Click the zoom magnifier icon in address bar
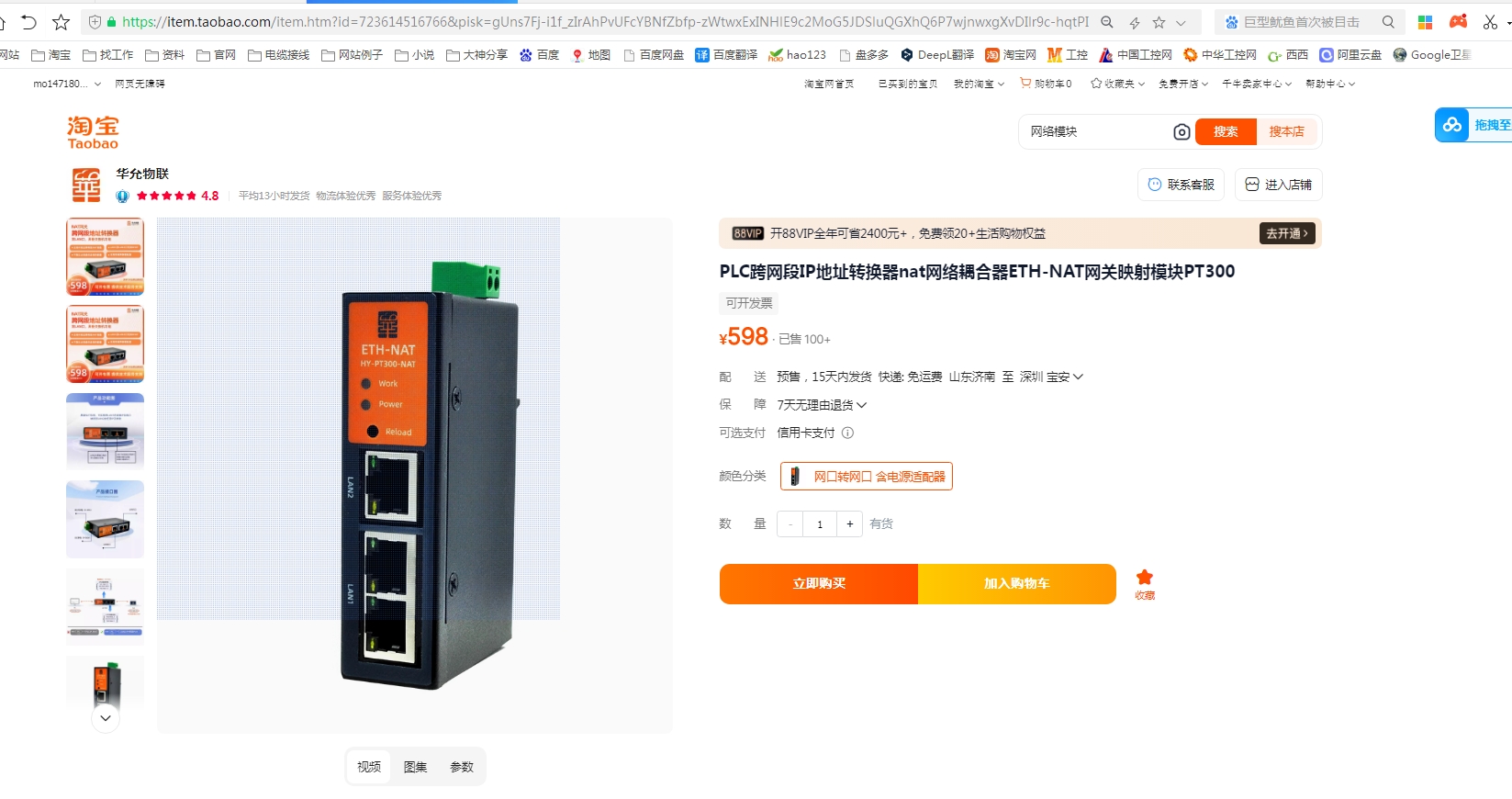Screen dimensions: 1512x799 [x=1107, y=22]
